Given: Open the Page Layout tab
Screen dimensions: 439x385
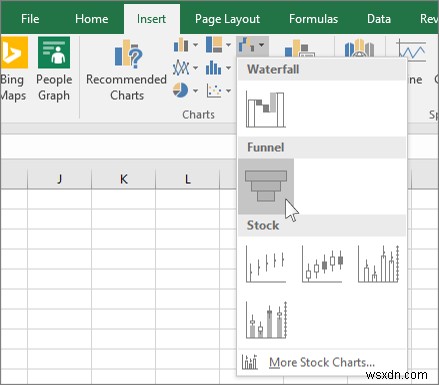Looking at the screenshot, I should (x=227, y=19).
